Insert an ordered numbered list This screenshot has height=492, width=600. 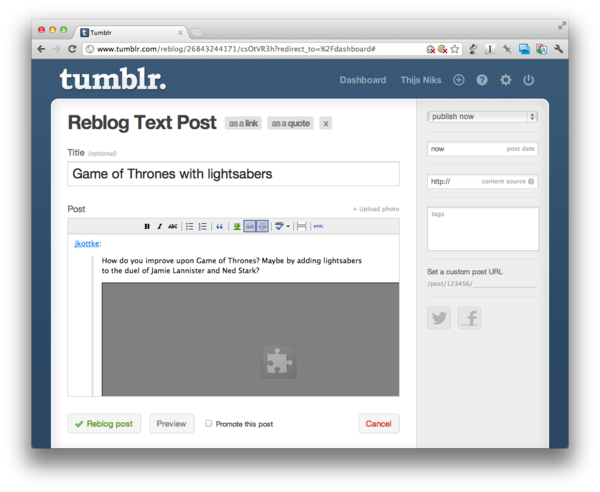(203, 226)
